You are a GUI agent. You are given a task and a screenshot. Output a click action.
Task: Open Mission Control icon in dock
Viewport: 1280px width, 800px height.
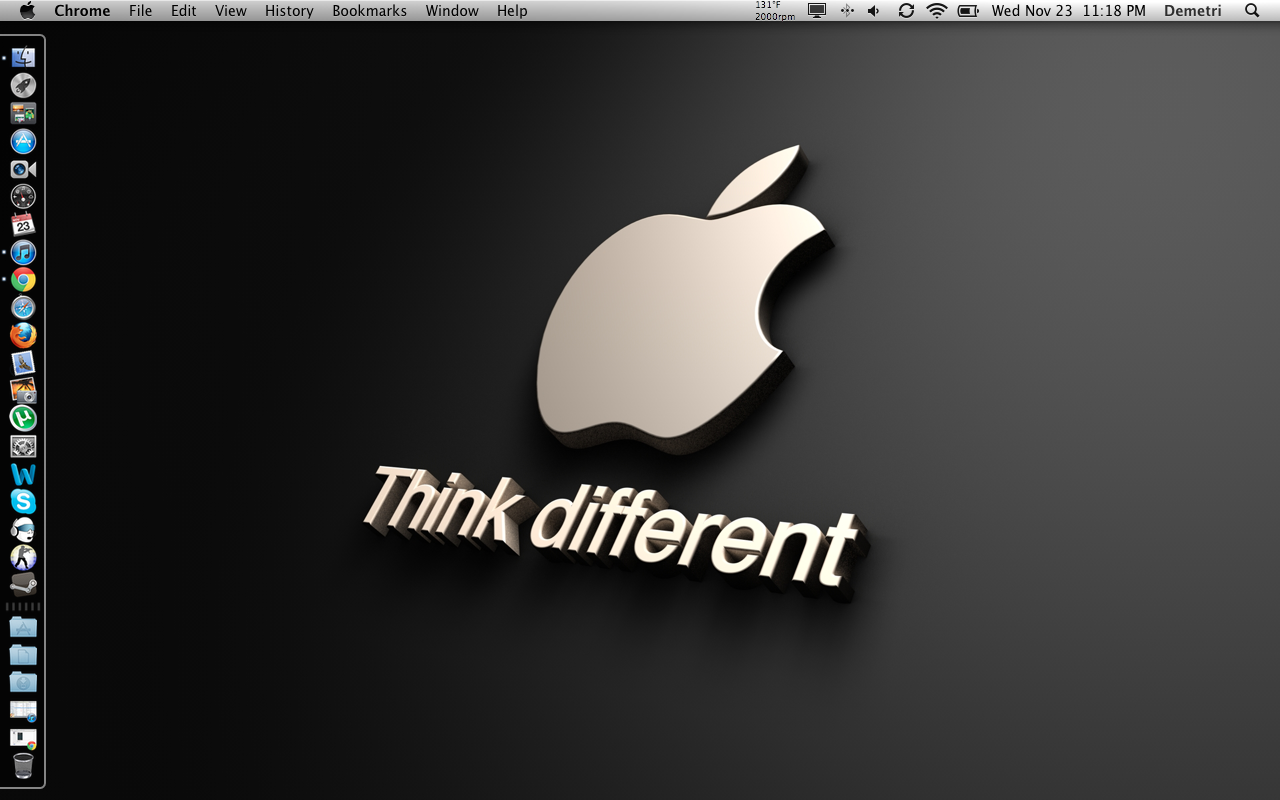[x=23, y=114]
